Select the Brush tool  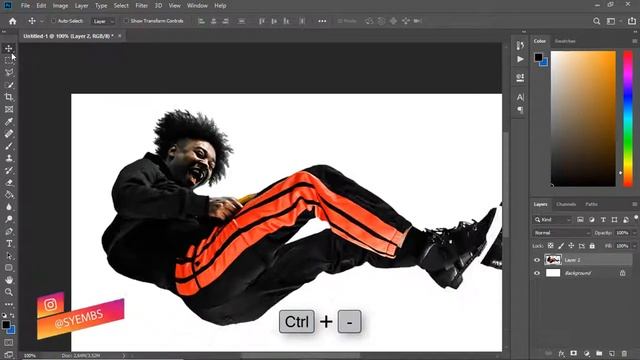(x=9, y=146)
